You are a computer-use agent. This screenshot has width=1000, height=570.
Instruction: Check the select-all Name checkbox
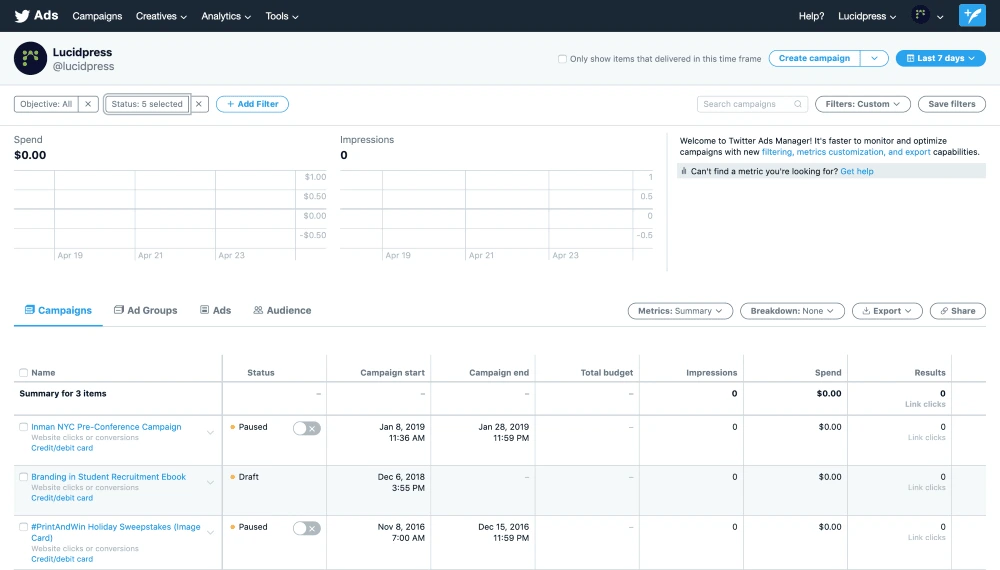(x=24, y=372)
